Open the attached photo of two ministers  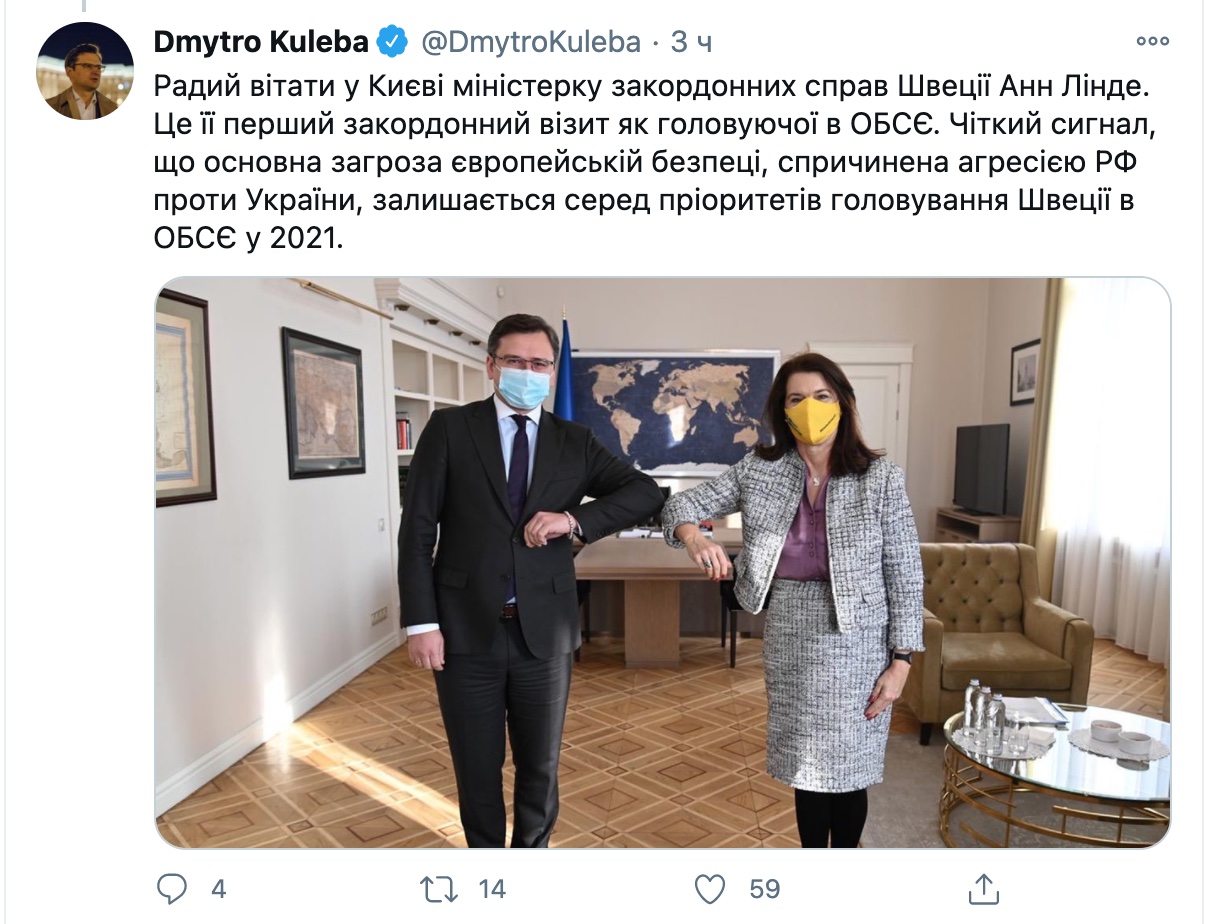click(662, 563)
